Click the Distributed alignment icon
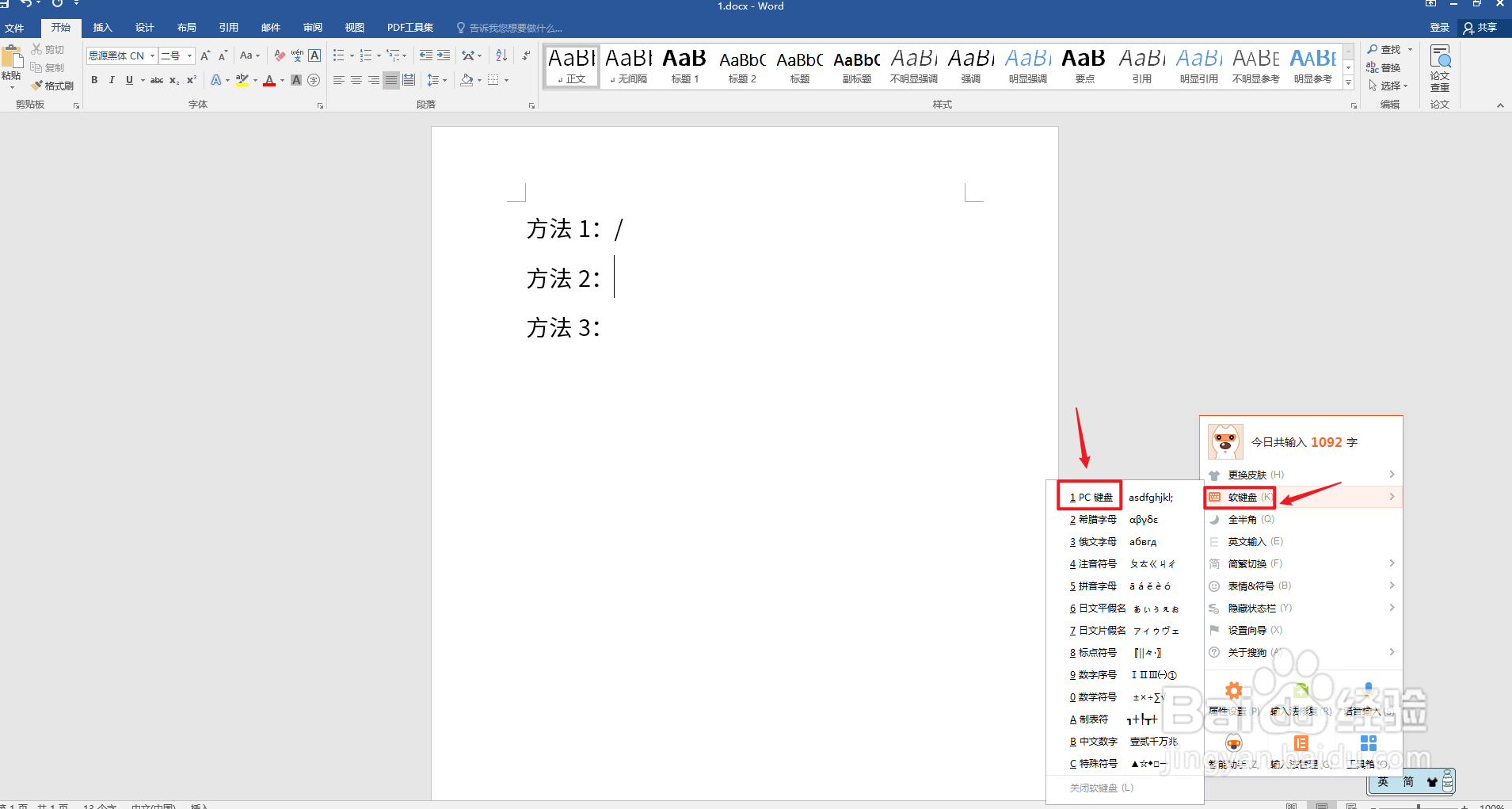This screenshot has height=809, width=1512. pos(409,80)
